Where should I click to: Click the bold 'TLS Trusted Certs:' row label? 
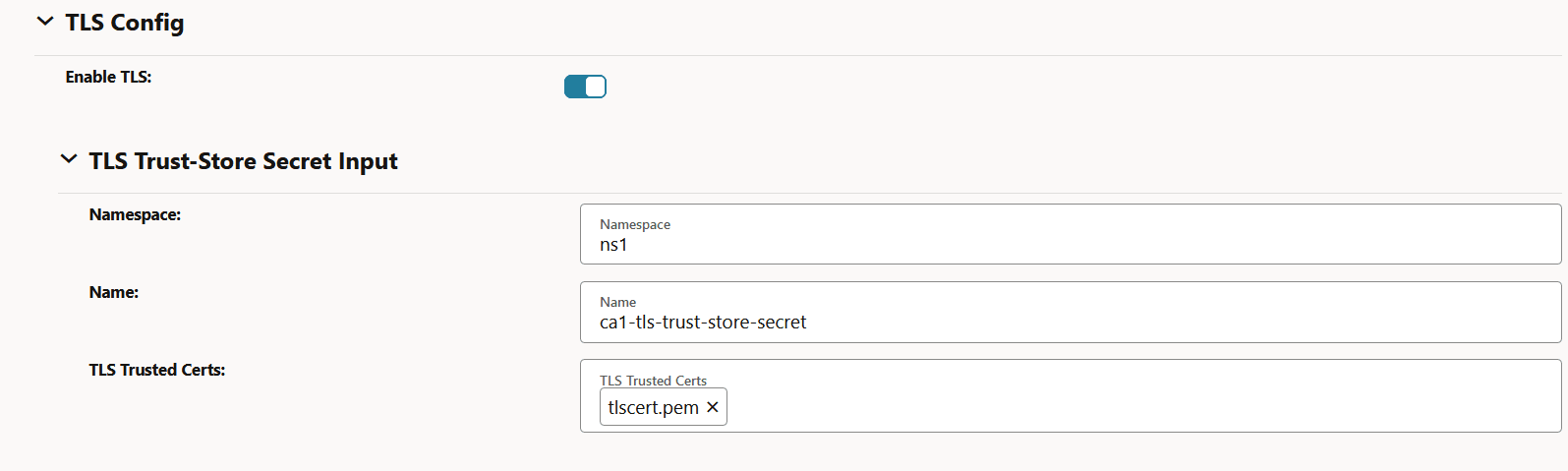tap(157, 370)
